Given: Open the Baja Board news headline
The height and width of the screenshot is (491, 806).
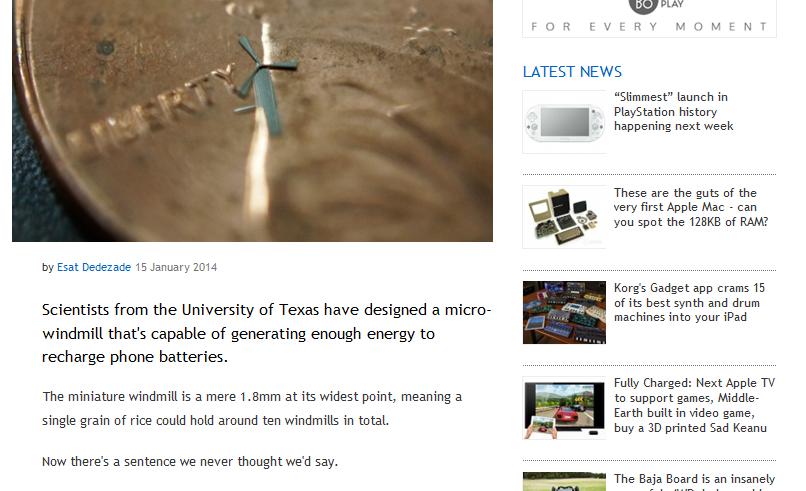Looking at the screenshot, I should [694, 482].
